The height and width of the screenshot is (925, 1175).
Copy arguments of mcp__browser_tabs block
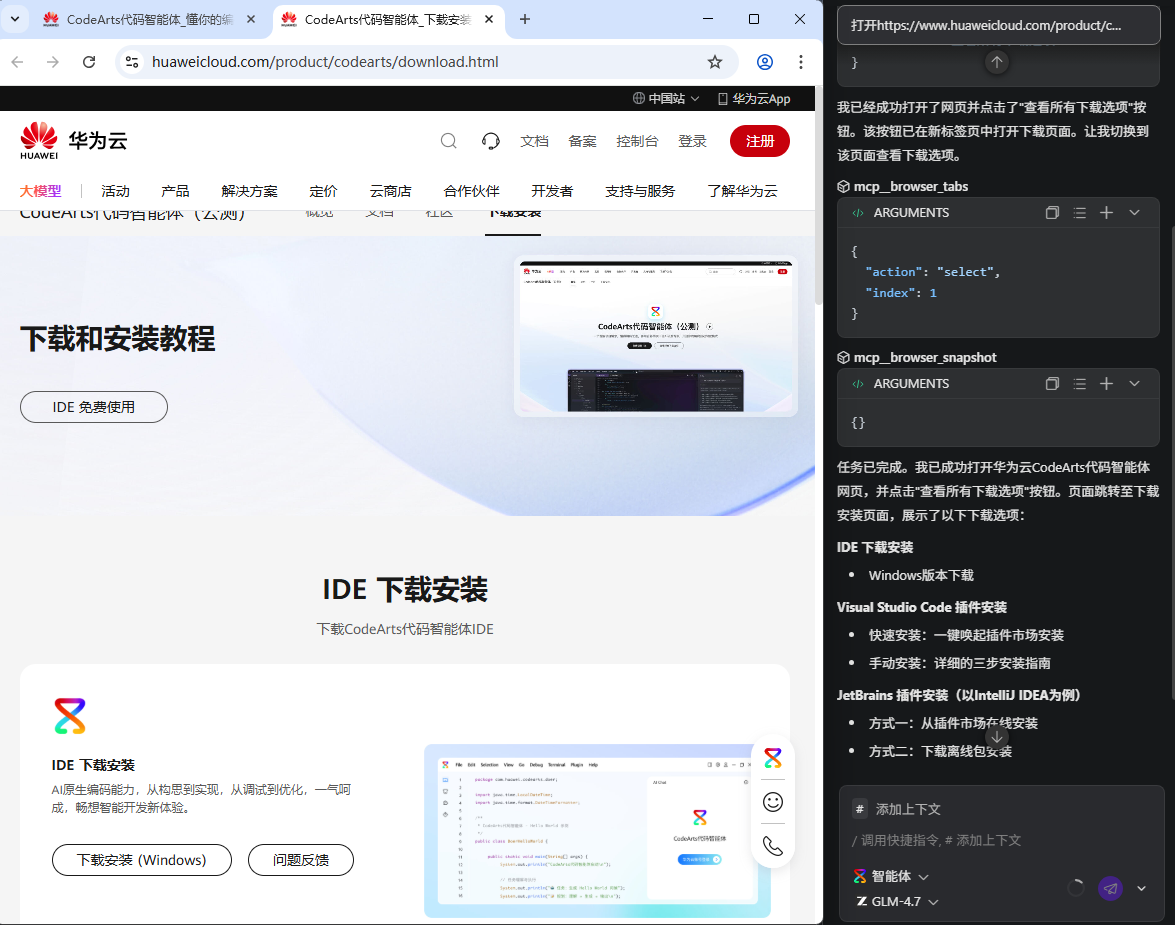(x=1052, y=213)
